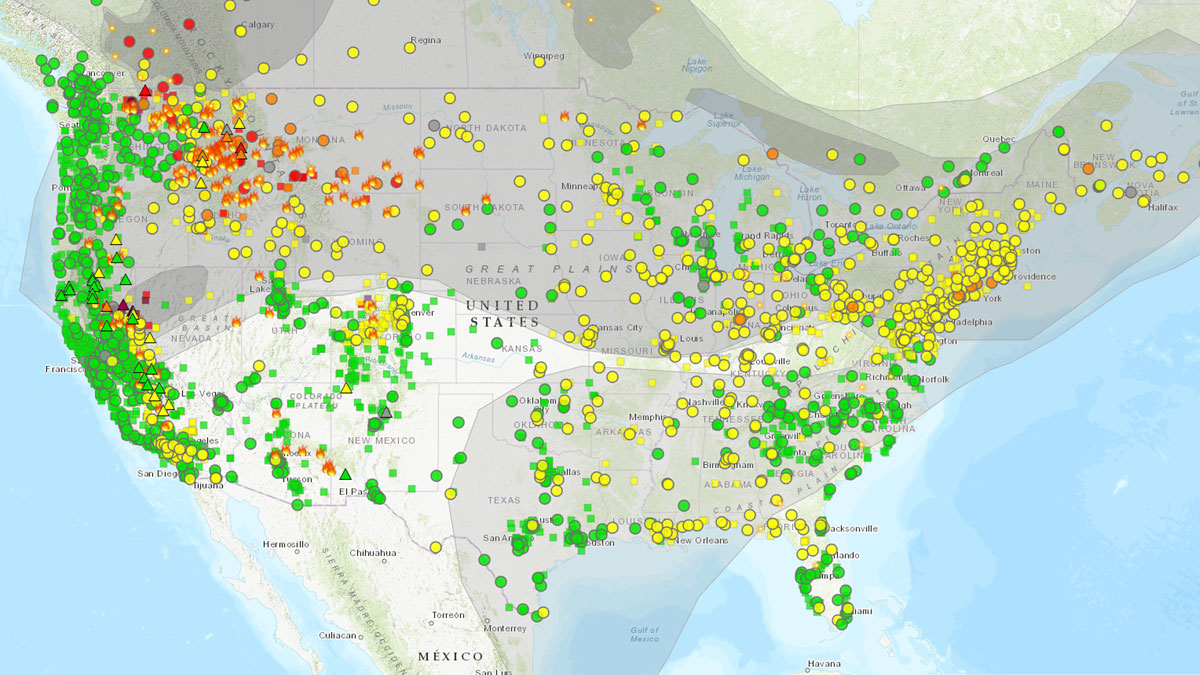Image resolution: width=1200 pixels, height=675 pixels.
Task: Select the gray triangle monitor in New Mexico
Action: pyautogui.click(x=385, y=413)
